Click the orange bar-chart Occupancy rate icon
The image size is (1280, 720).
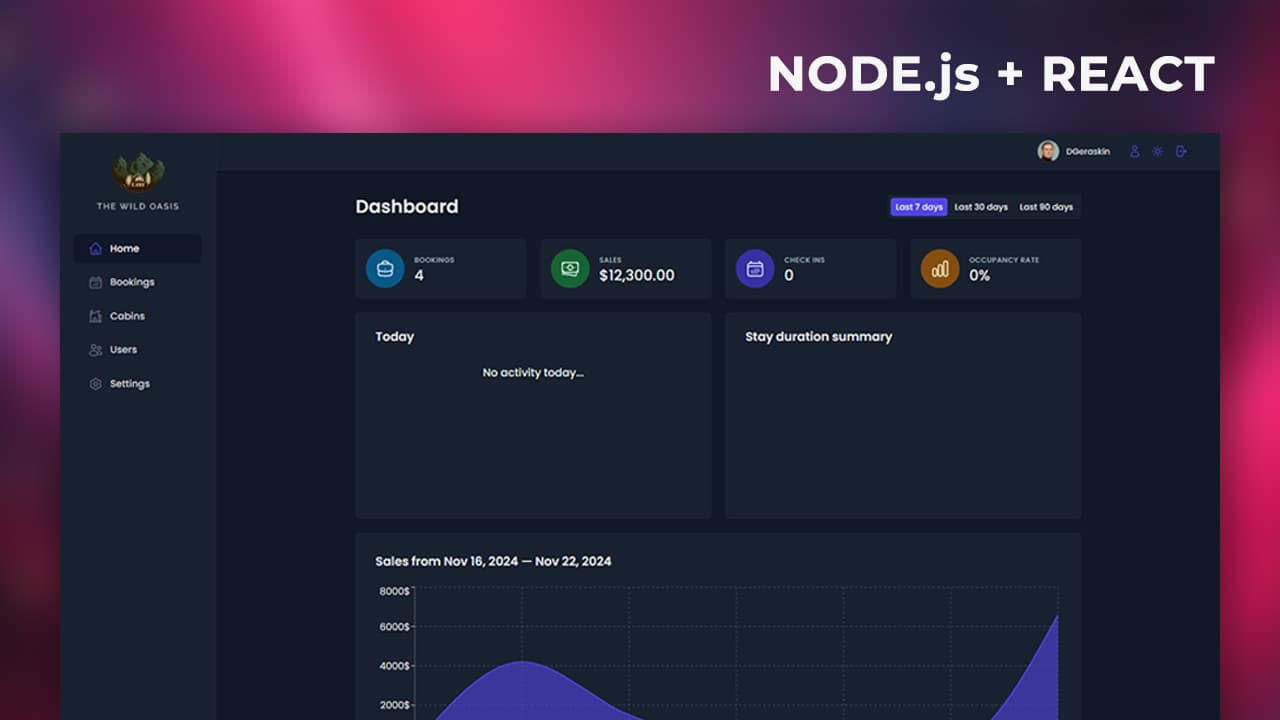[940, 269]
